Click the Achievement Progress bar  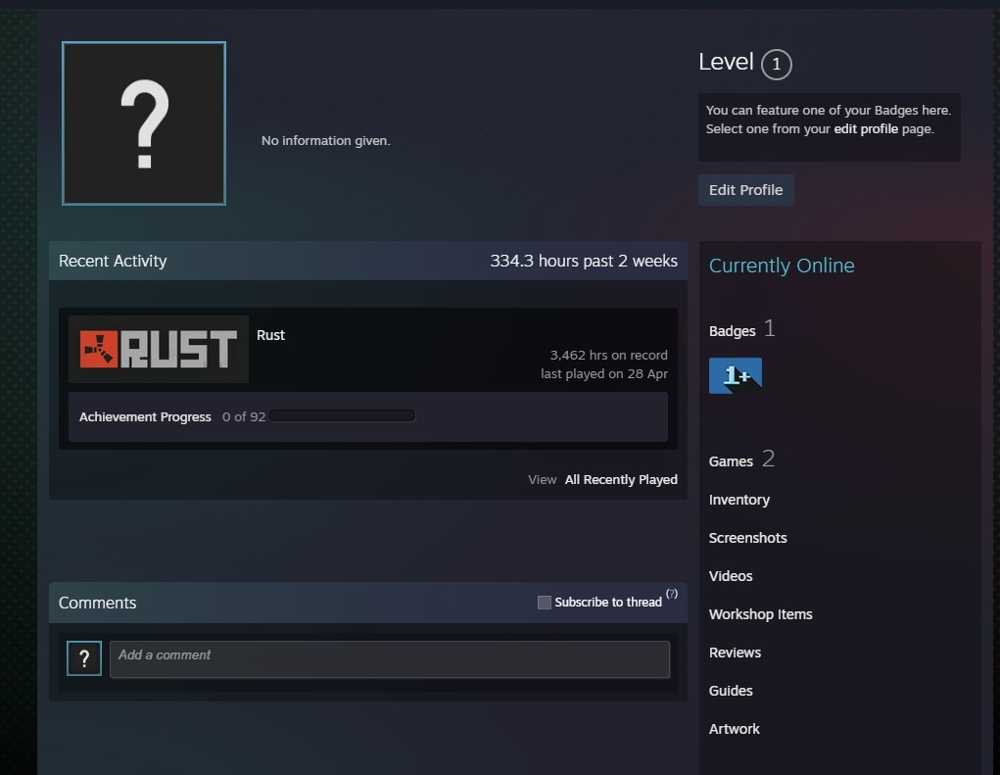[342, 417]
